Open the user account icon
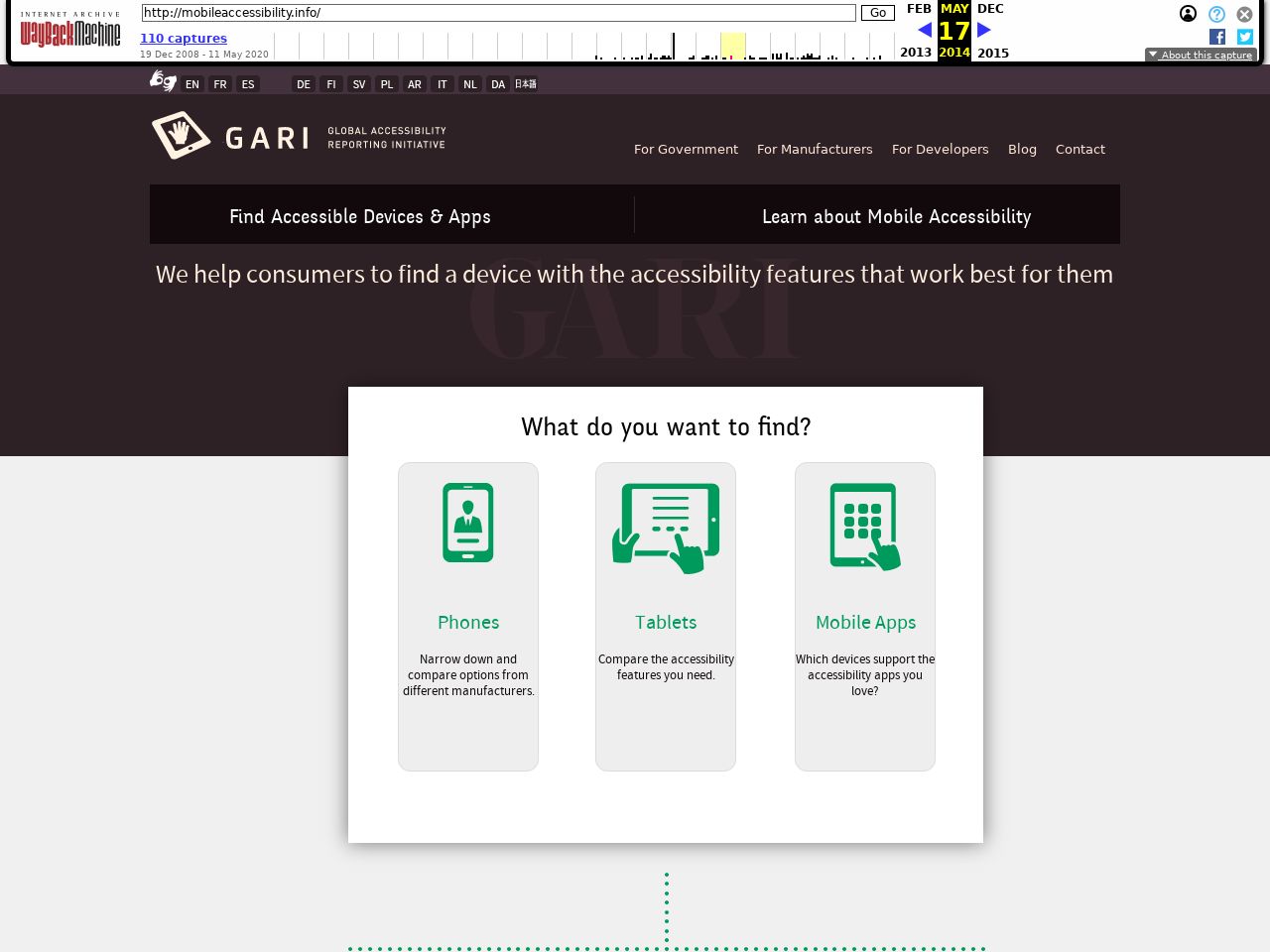Viewport: 1270px width, 952px height. coord(1188,14)
